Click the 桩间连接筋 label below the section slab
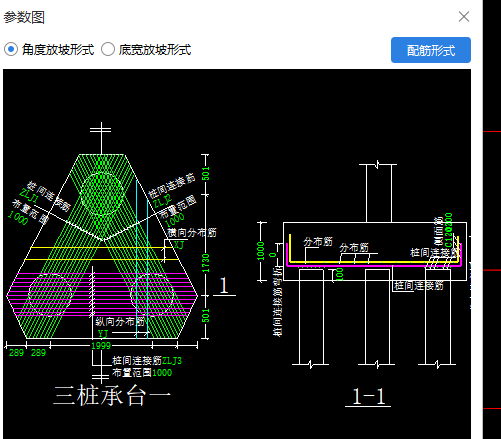Screen dimensions: 501x439 [x=418, y=286]
